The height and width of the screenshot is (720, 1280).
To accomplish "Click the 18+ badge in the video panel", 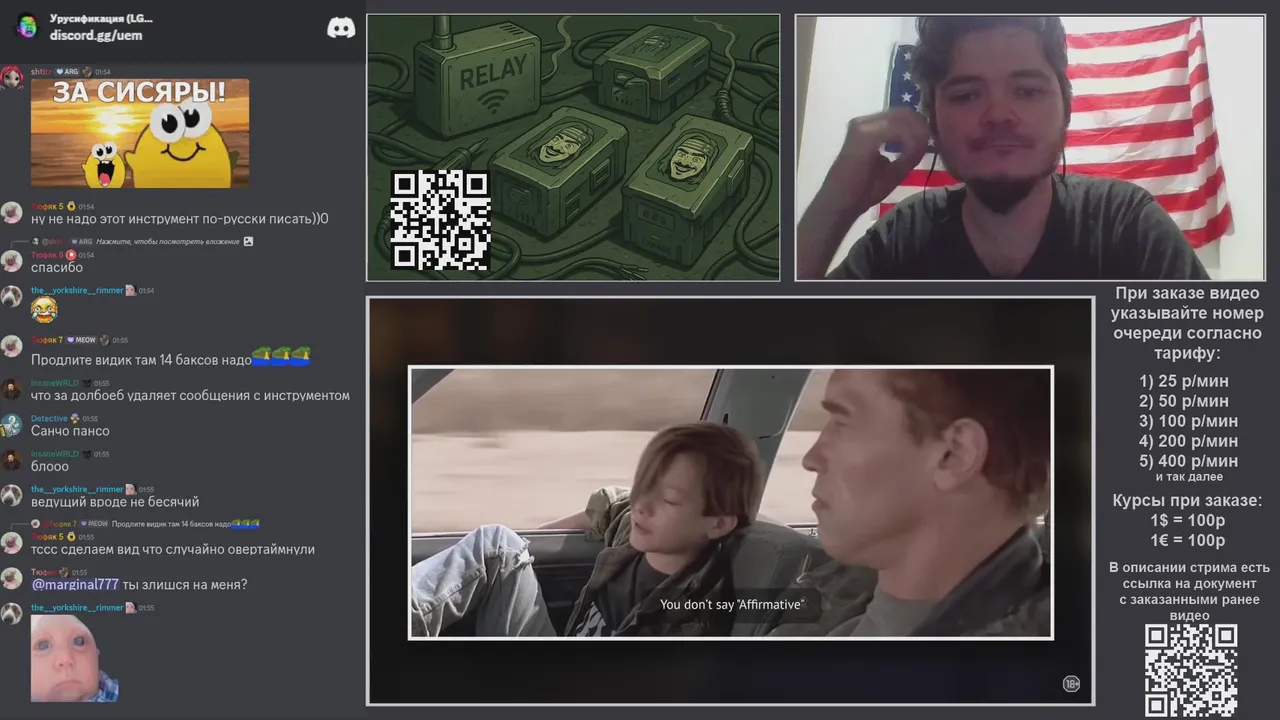I will pyautogui.click(x=1071, y=684).
